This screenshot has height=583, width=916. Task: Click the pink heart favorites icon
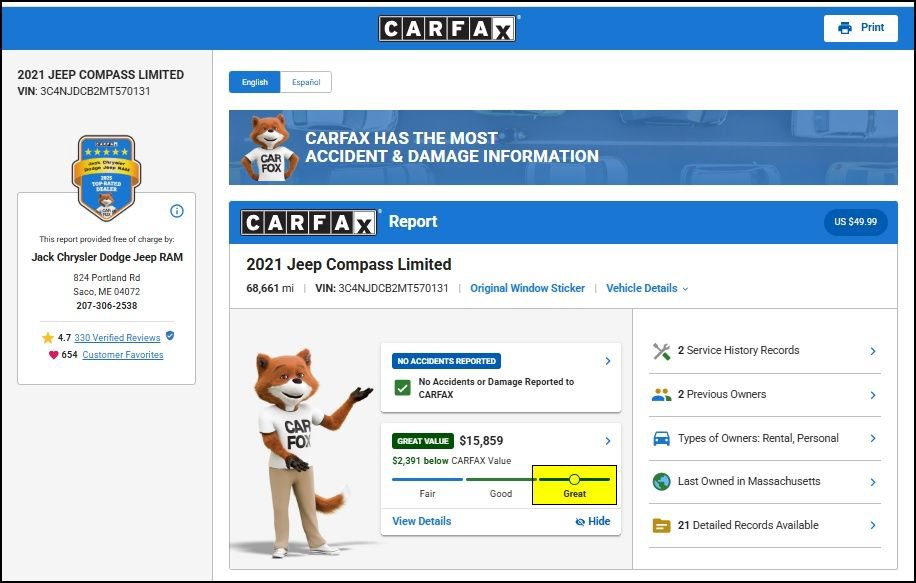53,355
